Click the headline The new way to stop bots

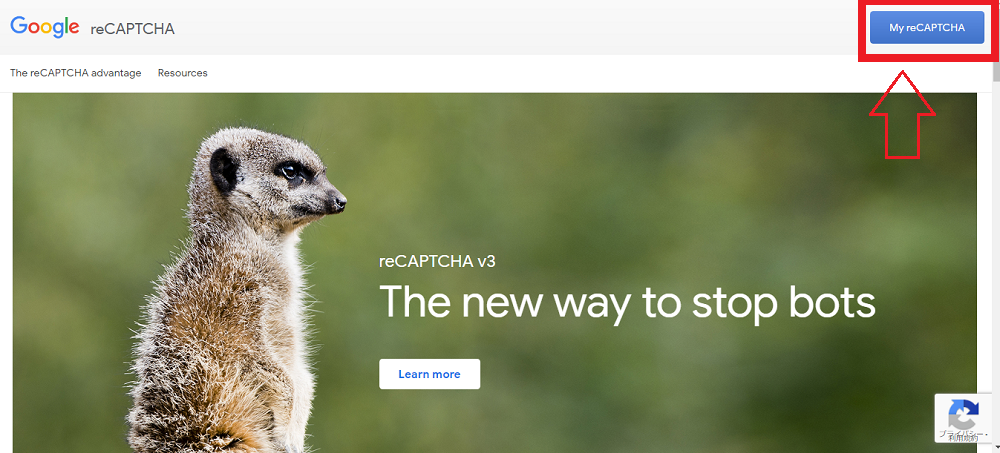[627, 302]
